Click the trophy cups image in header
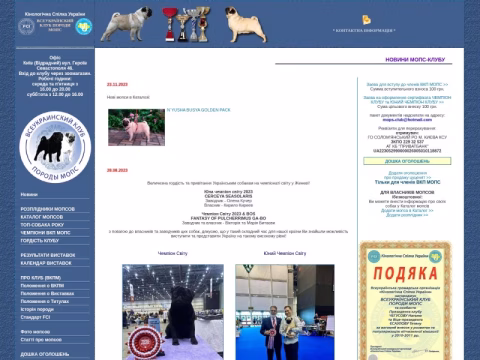480x360 pixels. pos(186,24)
